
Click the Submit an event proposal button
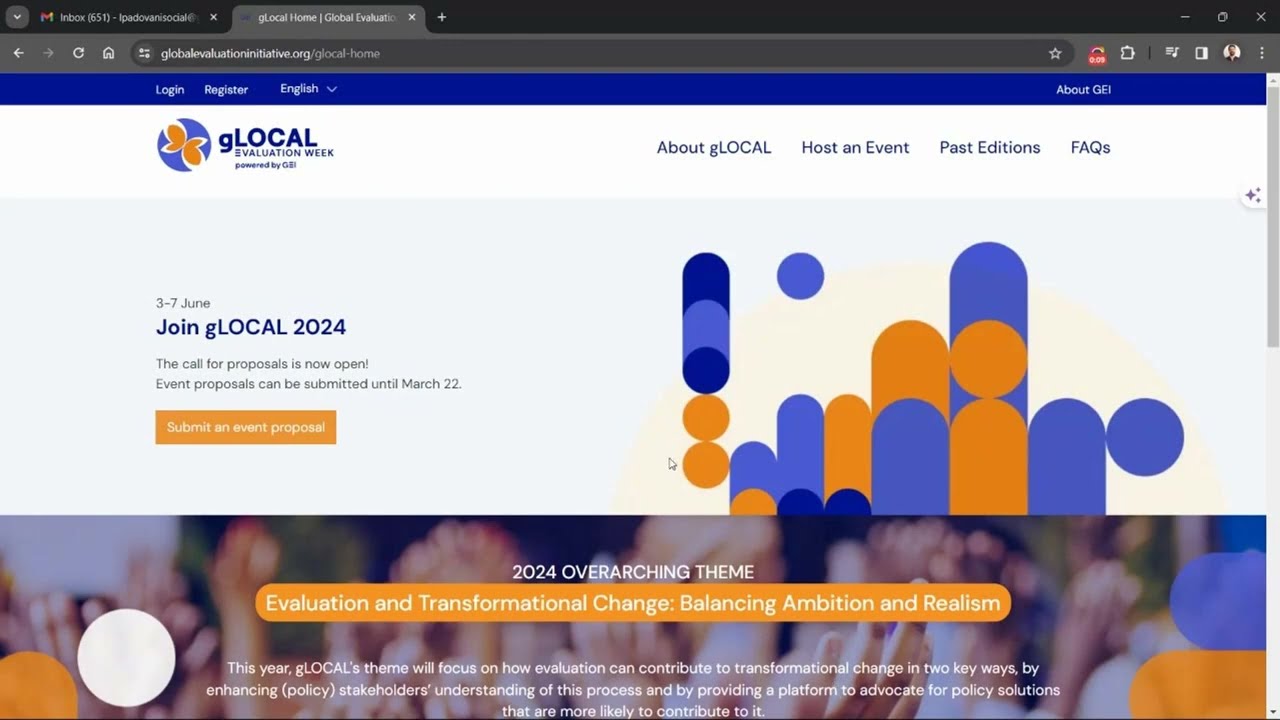pos(246,427)
